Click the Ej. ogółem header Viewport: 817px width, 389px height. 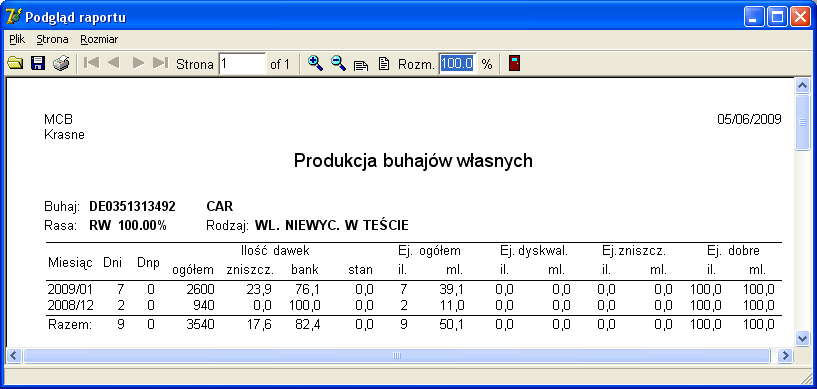pos(429,251)
